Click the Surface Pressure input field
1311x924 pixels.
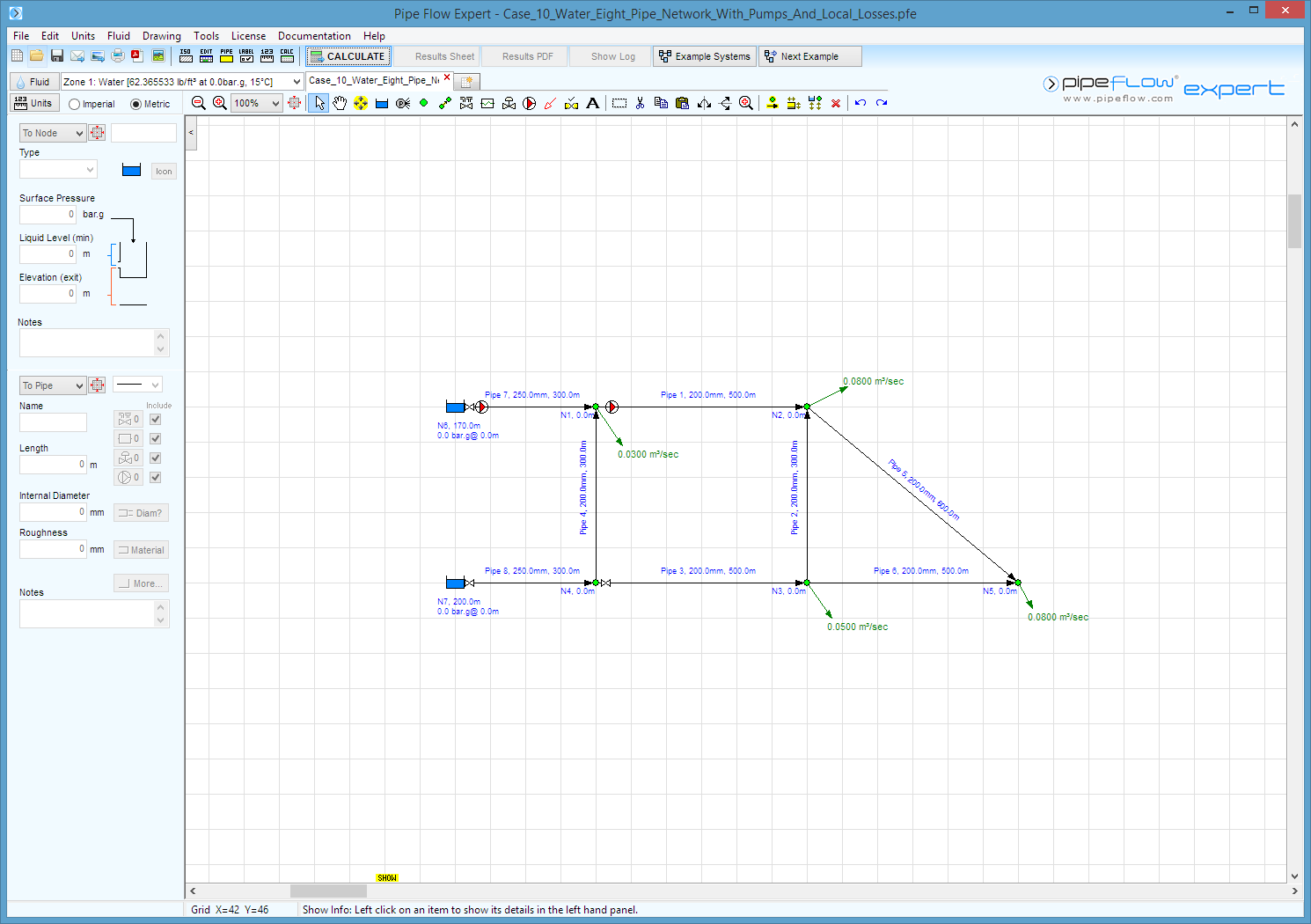click(48, 215)
